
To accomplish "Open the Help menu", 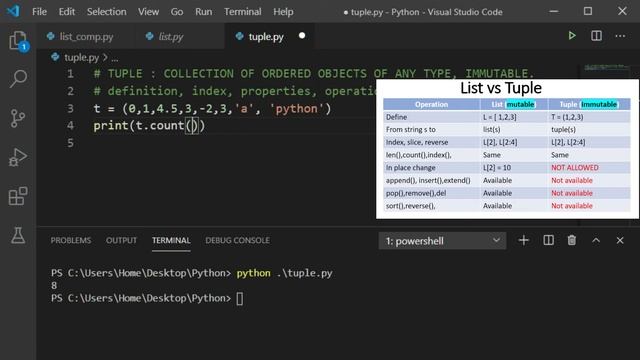I will click(283, 12).
